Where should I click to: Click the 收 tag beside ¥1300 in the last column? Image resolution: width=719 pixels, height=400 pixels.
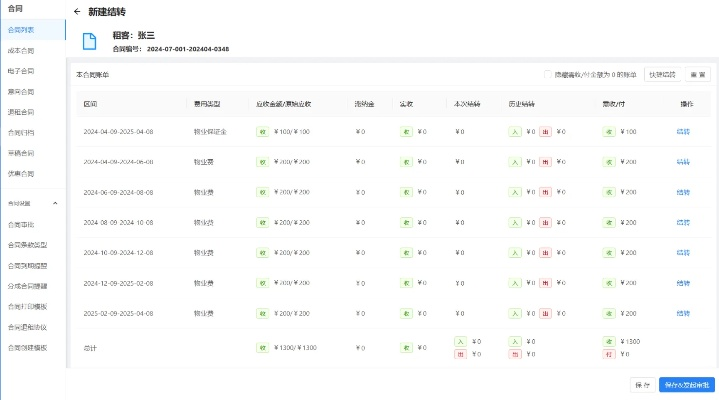pyautogui.click(x=610, y=341)
